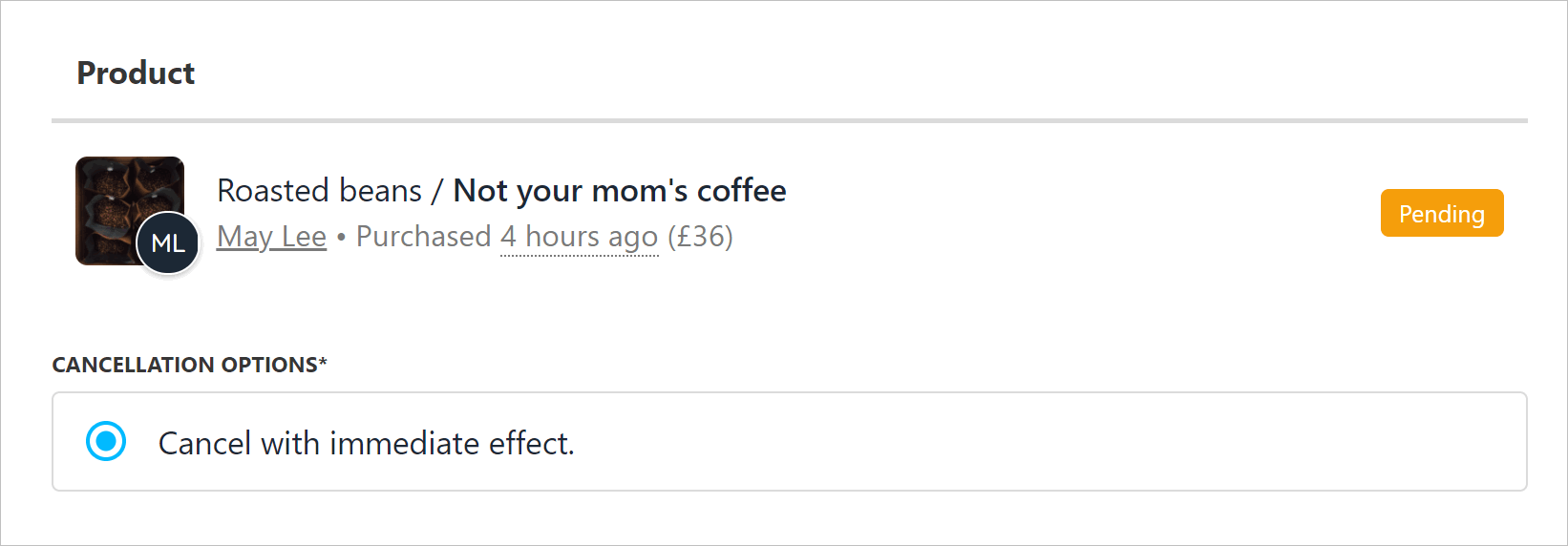Screen dimensions: 1568x546
Task: Click the ML customer avatar badge
Action: [x=168, y=243]
